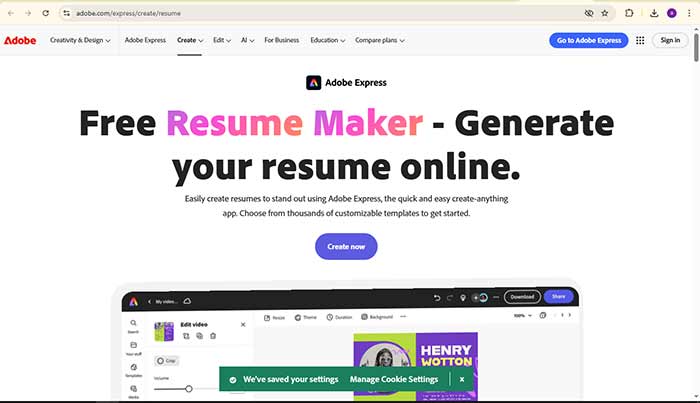Expand the Create dropdown menu
This screenshot has height=403, width=700.
(190, 40)
